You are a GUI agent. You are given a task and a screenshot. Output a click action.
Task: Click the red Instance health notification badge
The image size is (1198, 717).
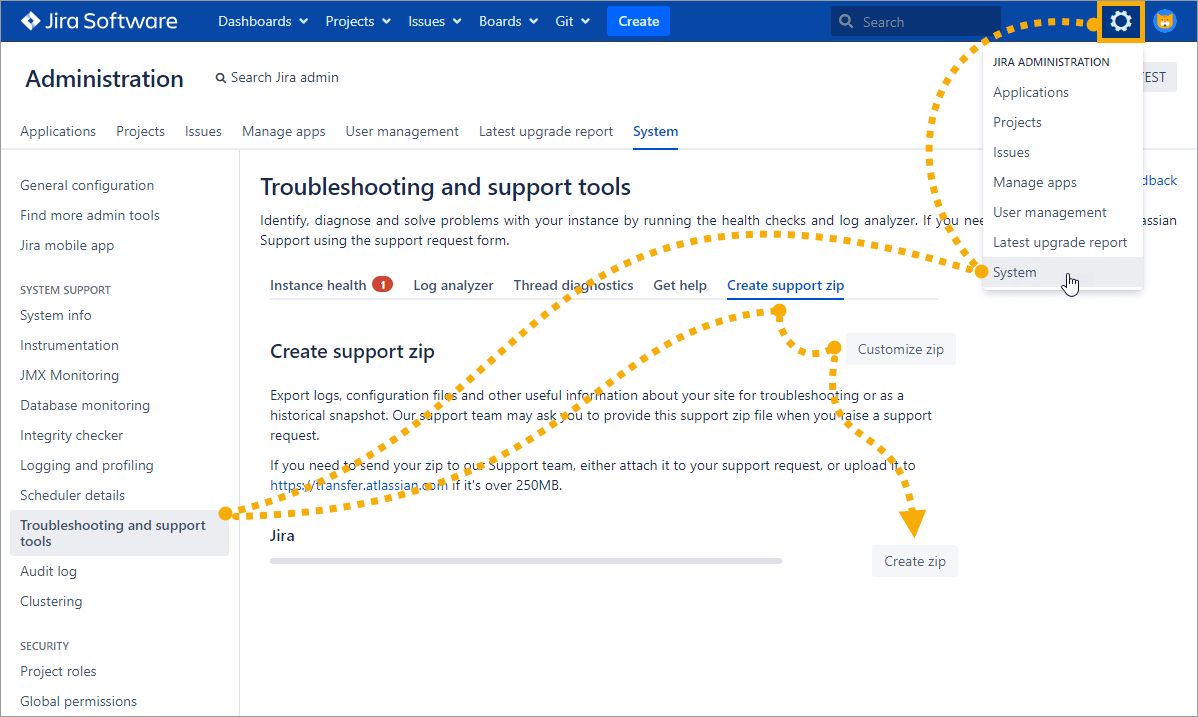pyautogui.click(x=382, y=285)
